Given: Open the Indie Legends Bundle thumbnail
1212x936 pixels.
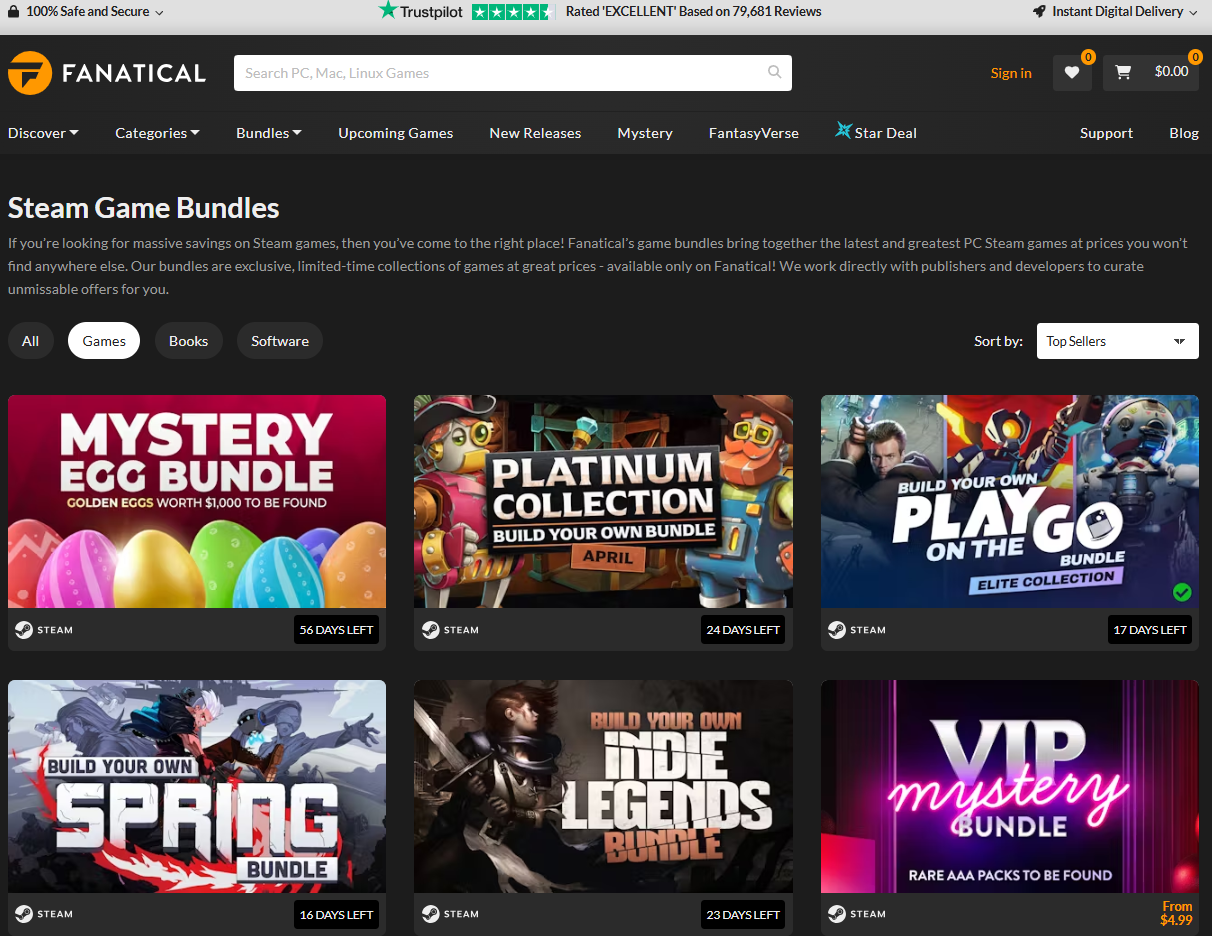Looking at the screenshot, I should point(603,786).
